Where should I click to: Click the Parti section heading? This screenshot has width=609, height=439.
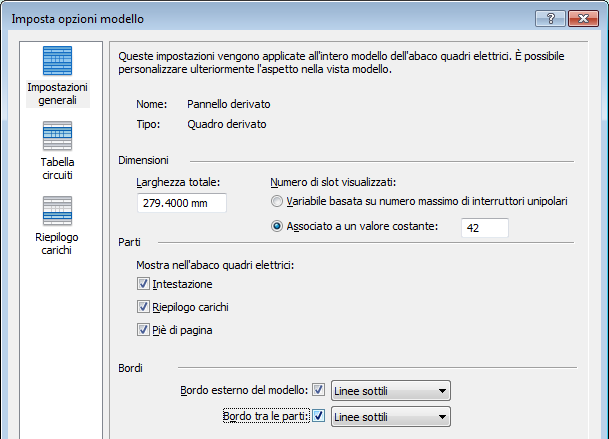(x=129, y=242)
